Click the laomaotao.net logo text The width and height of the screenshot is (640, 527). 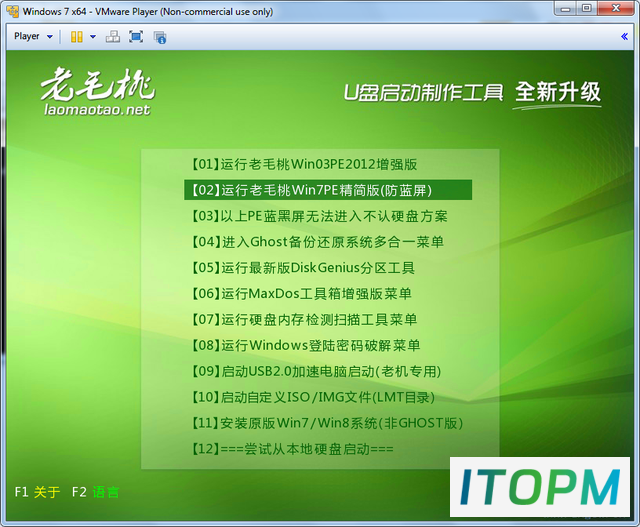pyautogui.click(x=97, y=110)
